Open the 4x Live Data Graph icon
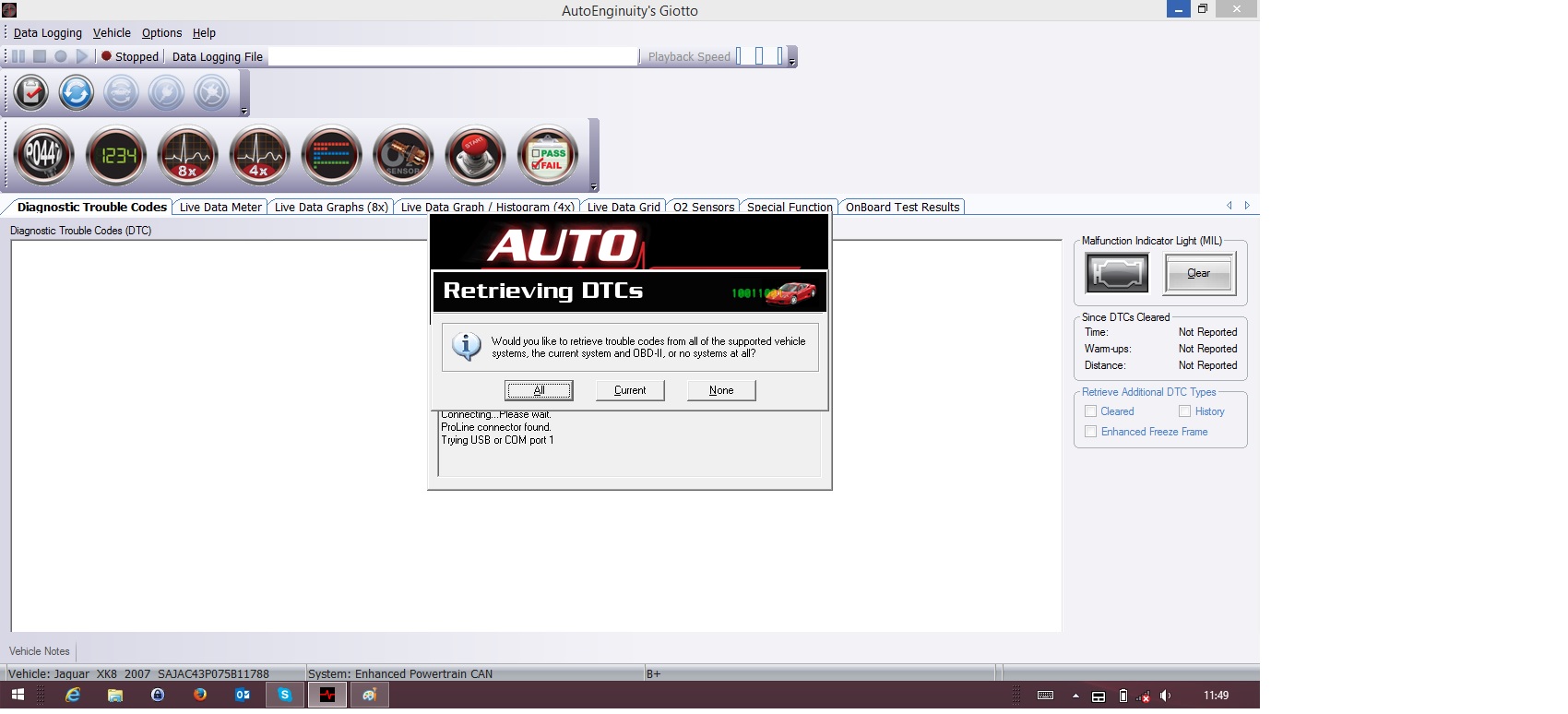Image resolution: width=1568 pixels, height=714 pixels. click(x=260, y=155)
